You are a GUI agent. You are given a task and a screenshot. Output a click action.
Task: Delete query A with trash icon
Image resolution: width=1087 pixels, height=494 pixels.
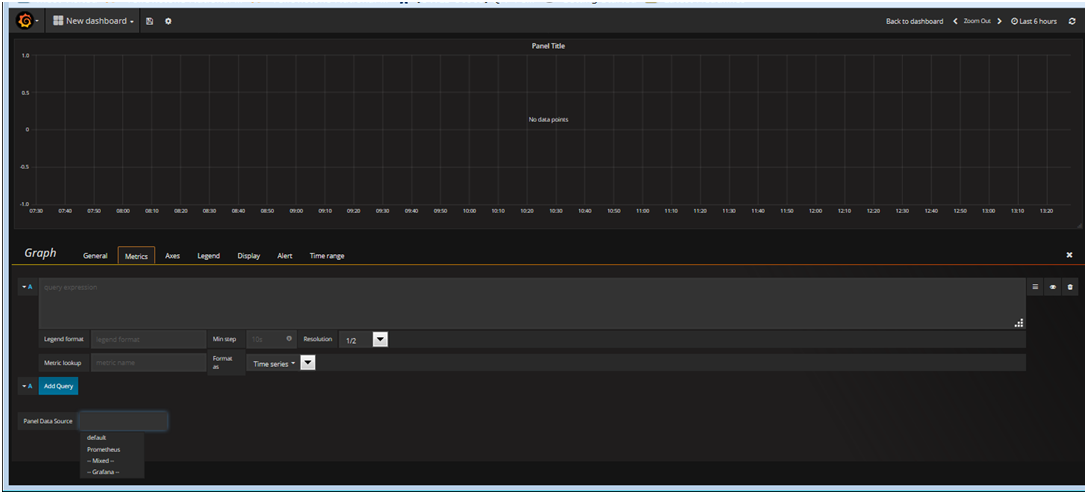(1070, 286)
